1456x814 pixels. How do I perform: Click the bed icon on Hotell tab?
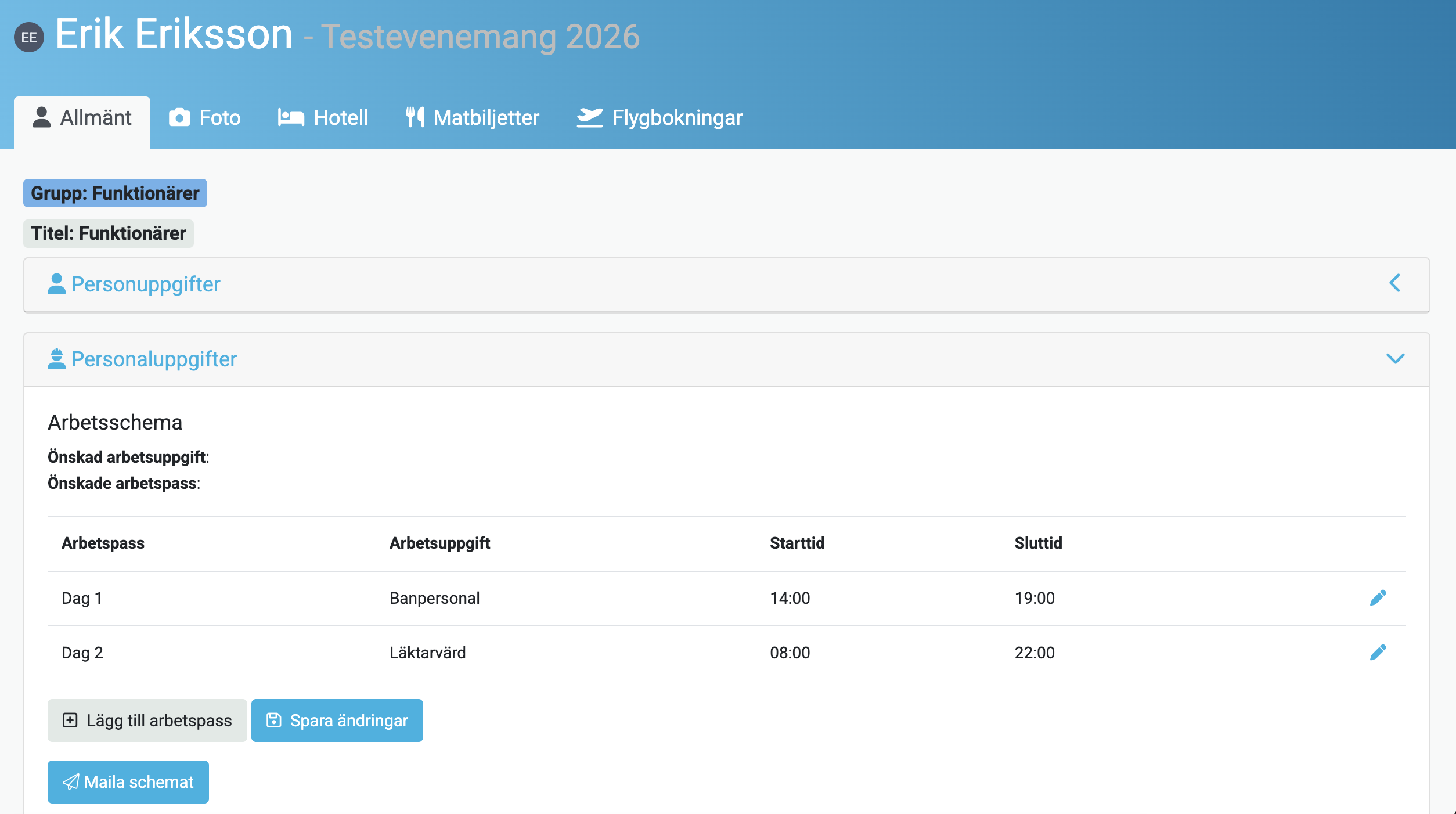tap(291, 118)
